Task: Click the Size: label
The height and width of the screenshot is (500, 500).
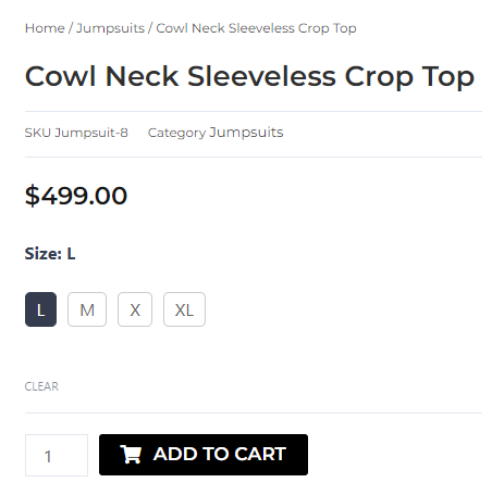Action: (x=43, y=254)
